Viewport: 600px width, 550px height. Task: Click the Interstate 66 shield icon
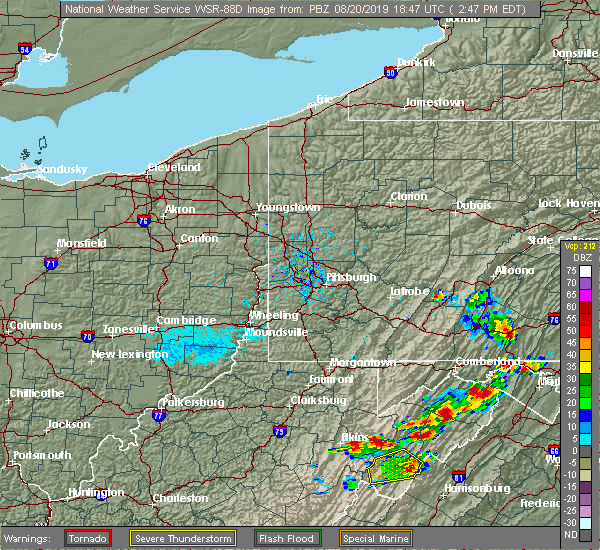pyautogui.click(x=554, y=450)
